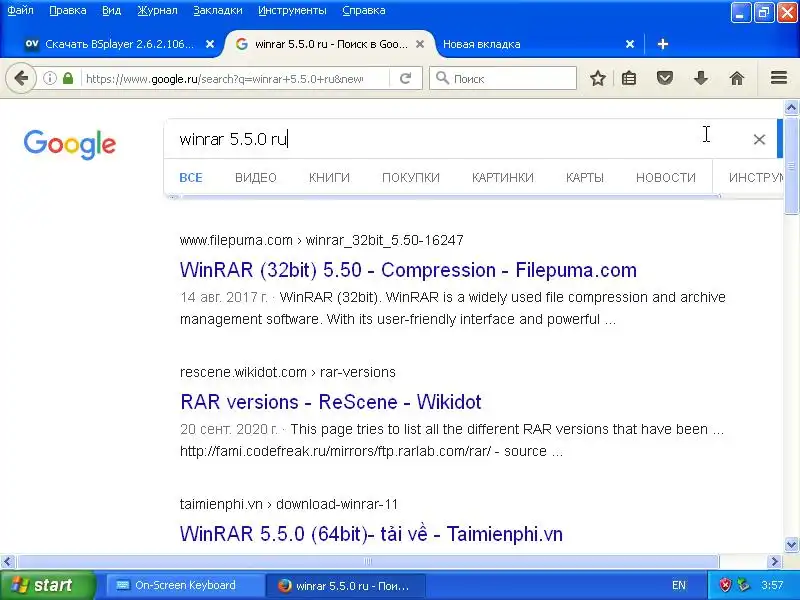This screenshot has width=800, height=600.
Task: Bookmark this page with the star icon
Action: (598, 78)
